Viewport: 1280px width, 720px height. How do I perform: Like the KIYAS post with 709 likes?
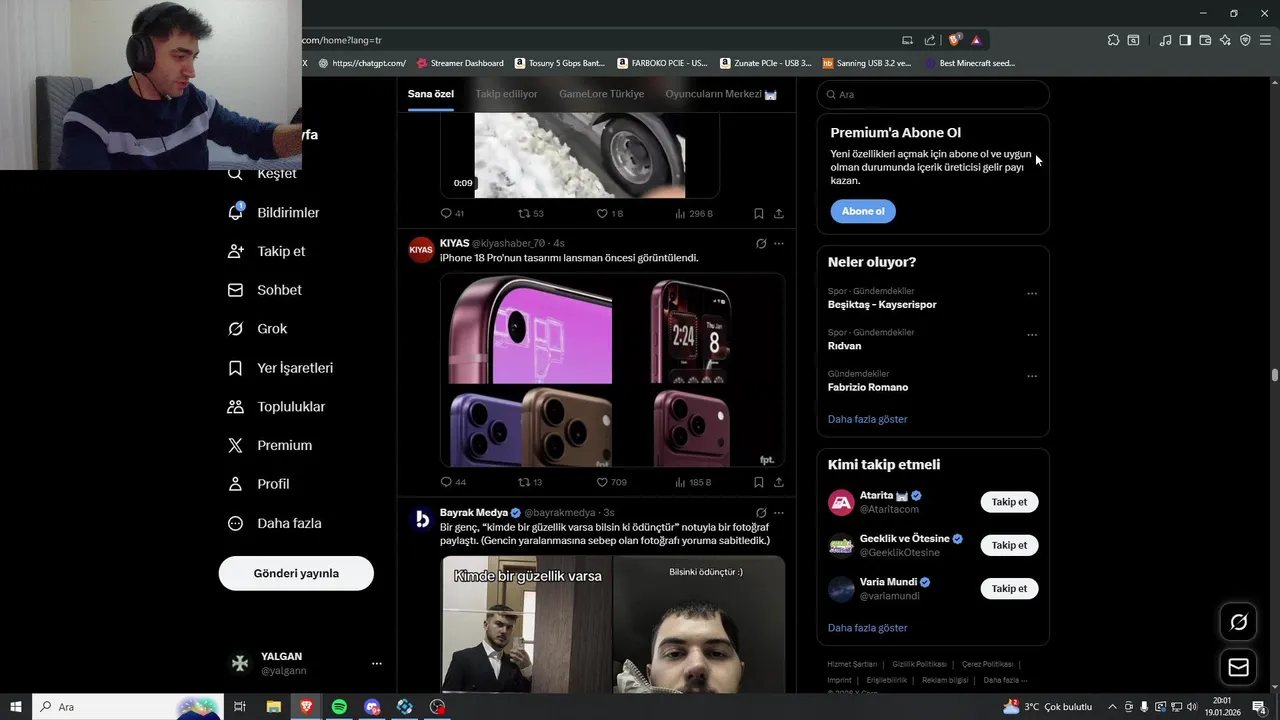tap(611, 482)
